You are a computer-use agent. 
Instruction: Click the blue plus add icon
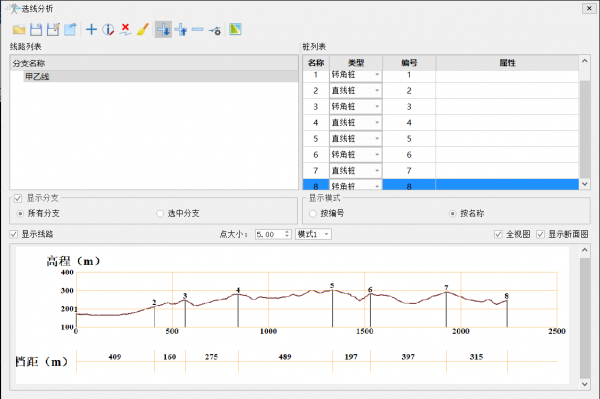(x=91, y=29)
